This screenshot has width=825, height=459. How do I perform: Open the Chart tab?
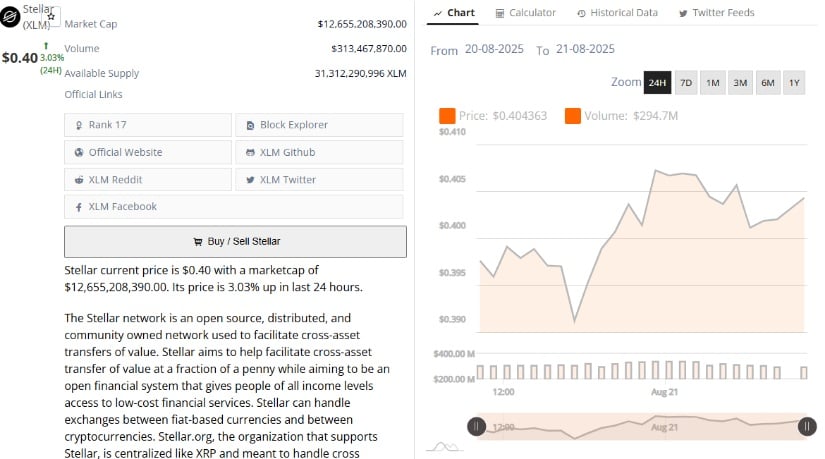pyautogui.click(x=454, y=13)
